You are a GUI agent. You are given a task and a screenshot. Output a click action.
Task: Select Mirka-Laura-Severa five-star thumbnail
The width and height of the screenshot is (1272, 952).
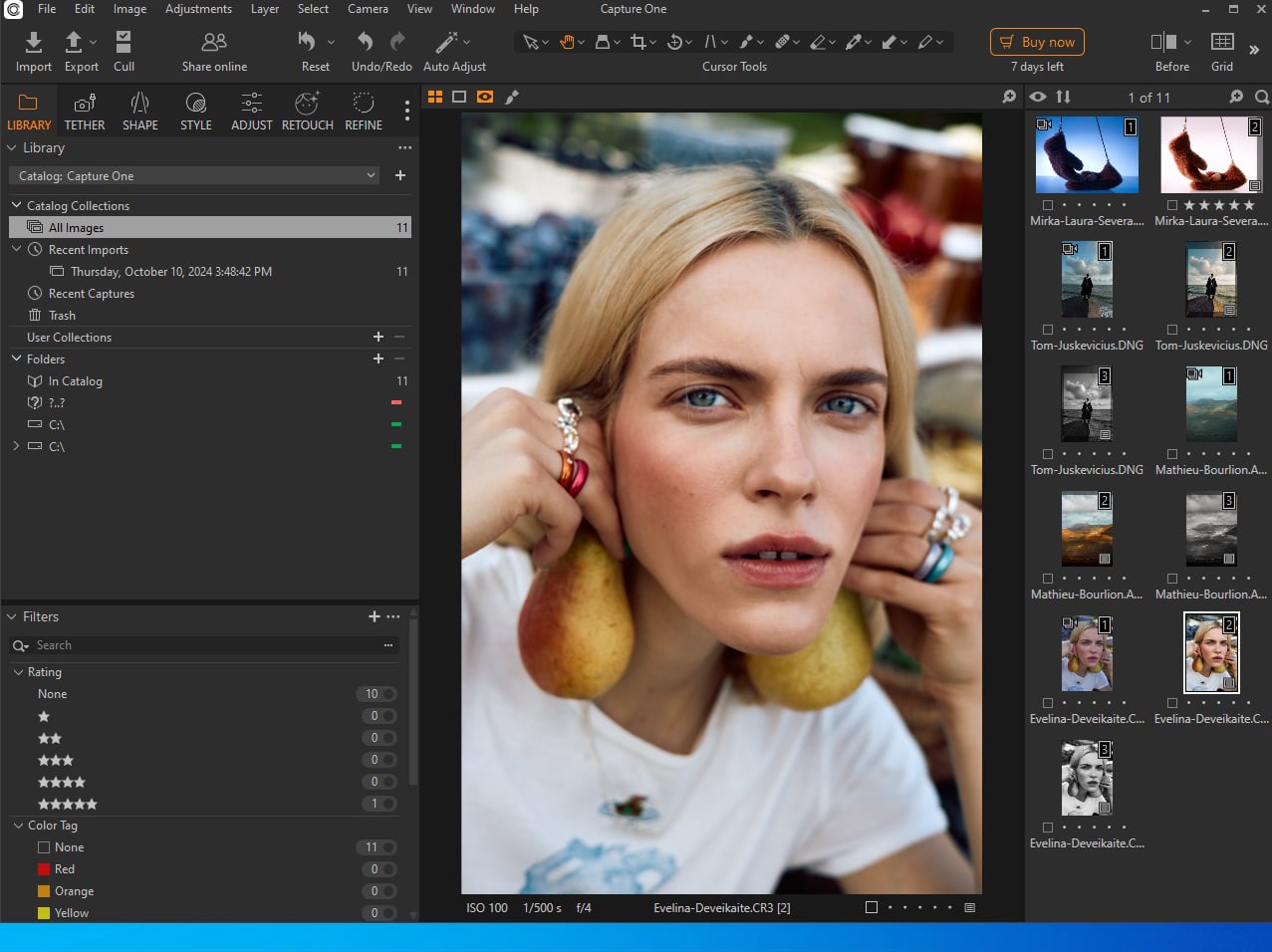click(x=1211, y=155)
